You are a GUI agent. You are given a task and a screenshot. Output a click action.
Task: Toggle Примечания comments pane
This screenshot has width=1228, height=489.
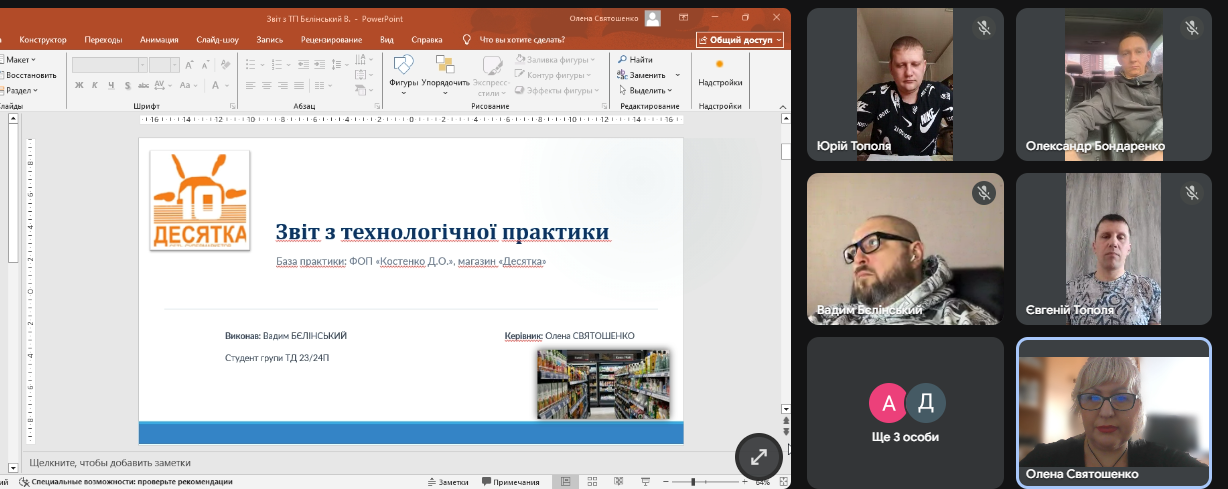click(510, 482)
